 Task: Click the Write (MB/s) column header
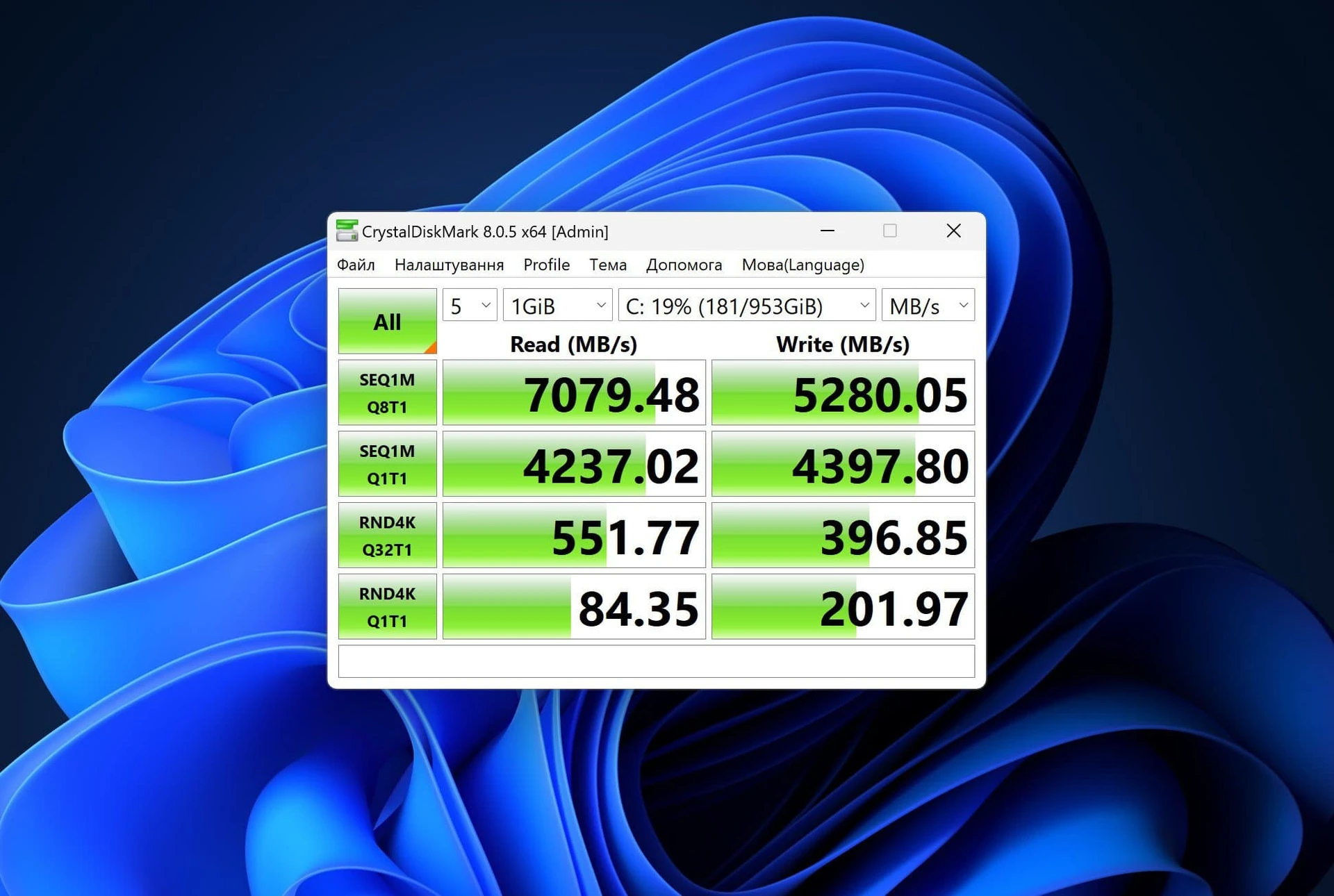[843, 345]
